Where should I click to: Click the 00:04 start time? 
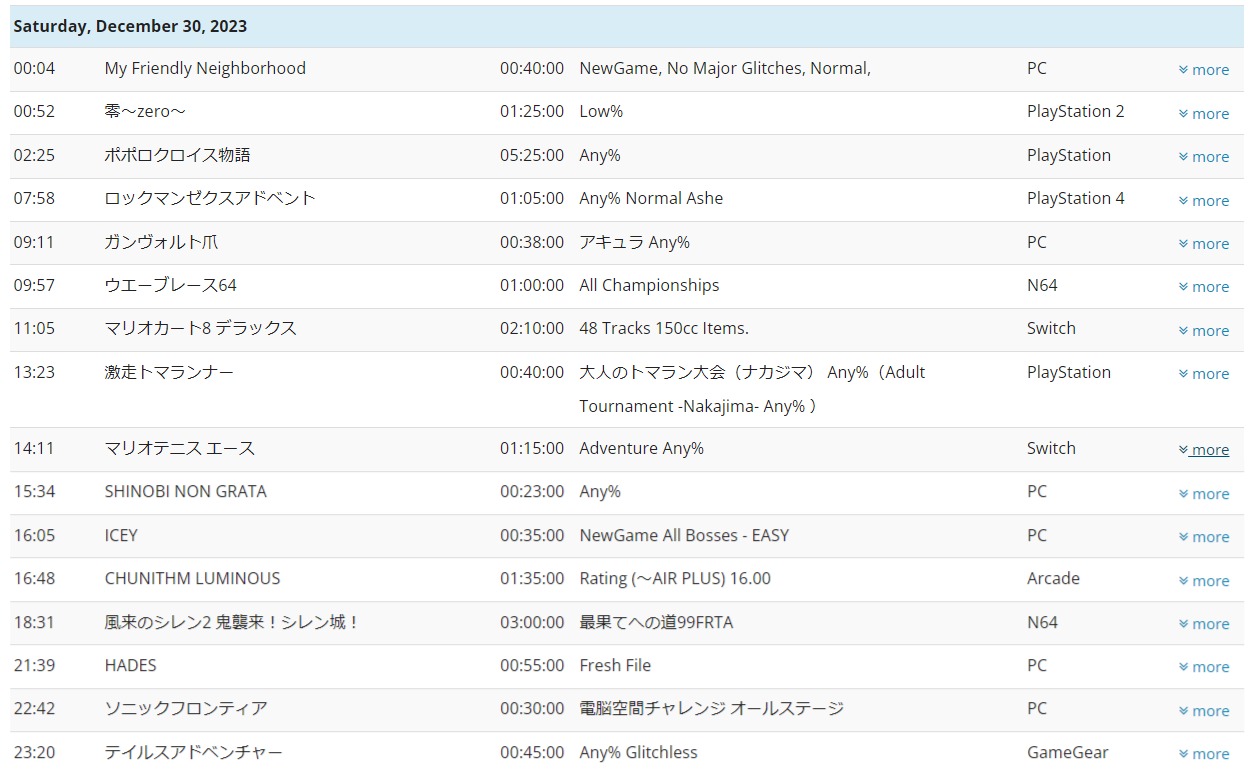34,68
